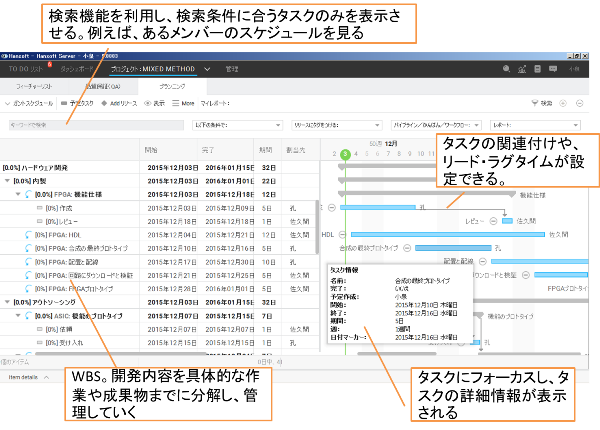The width and height of the screenshot is (600, 430).
Task: Click status icon of FPGA: 合成の最終プロトタイプ row
Action: [x=28, y=248]
